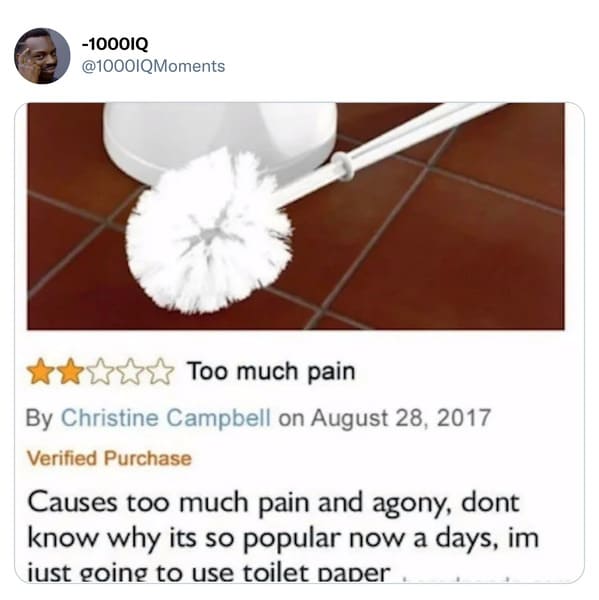Open the review title Too much pain

point(271,372)
